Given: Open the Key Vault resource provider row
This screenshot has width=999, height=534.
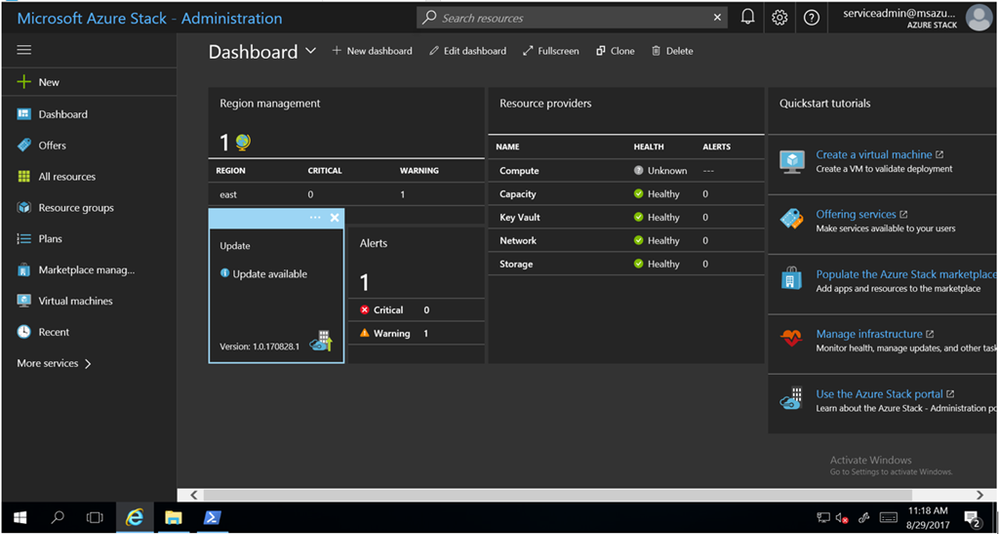Looking at the screenshot, I should pos(626,217).
